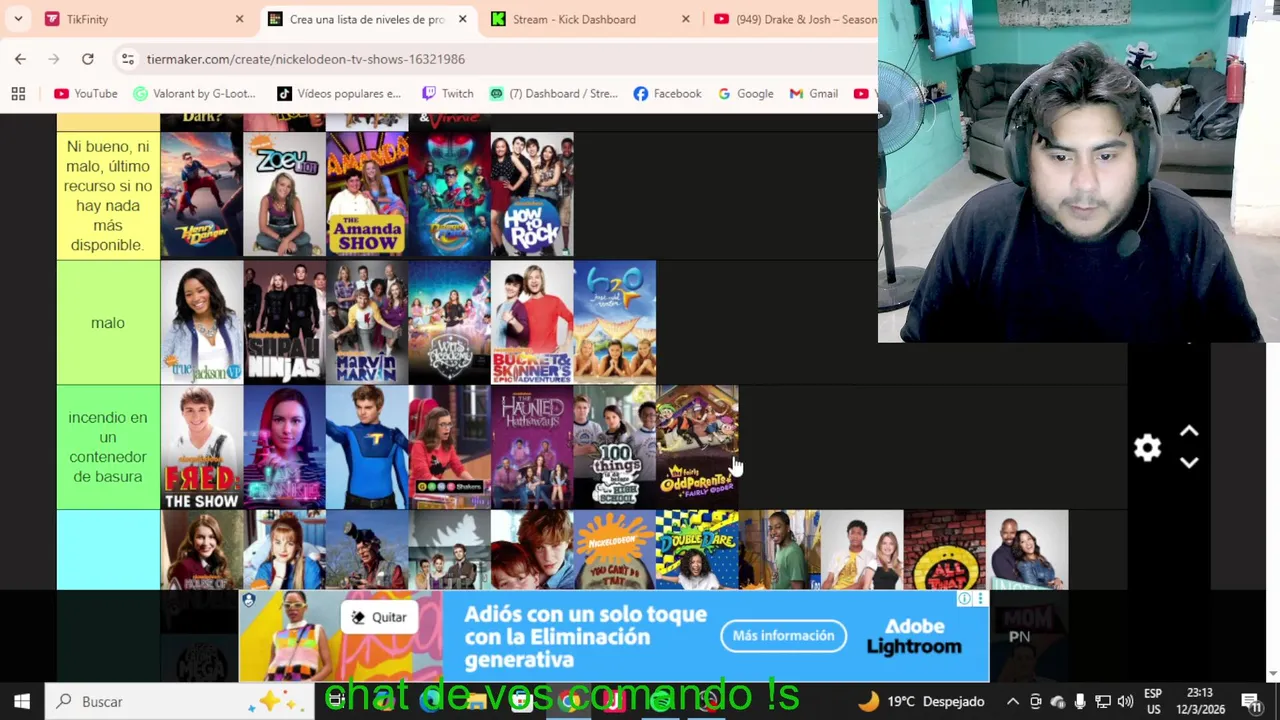Image resolution: width=1280 pixels, height=720 pixels.
Task: Select the How to Rock thumbnail
Action: tap(532, 195)
